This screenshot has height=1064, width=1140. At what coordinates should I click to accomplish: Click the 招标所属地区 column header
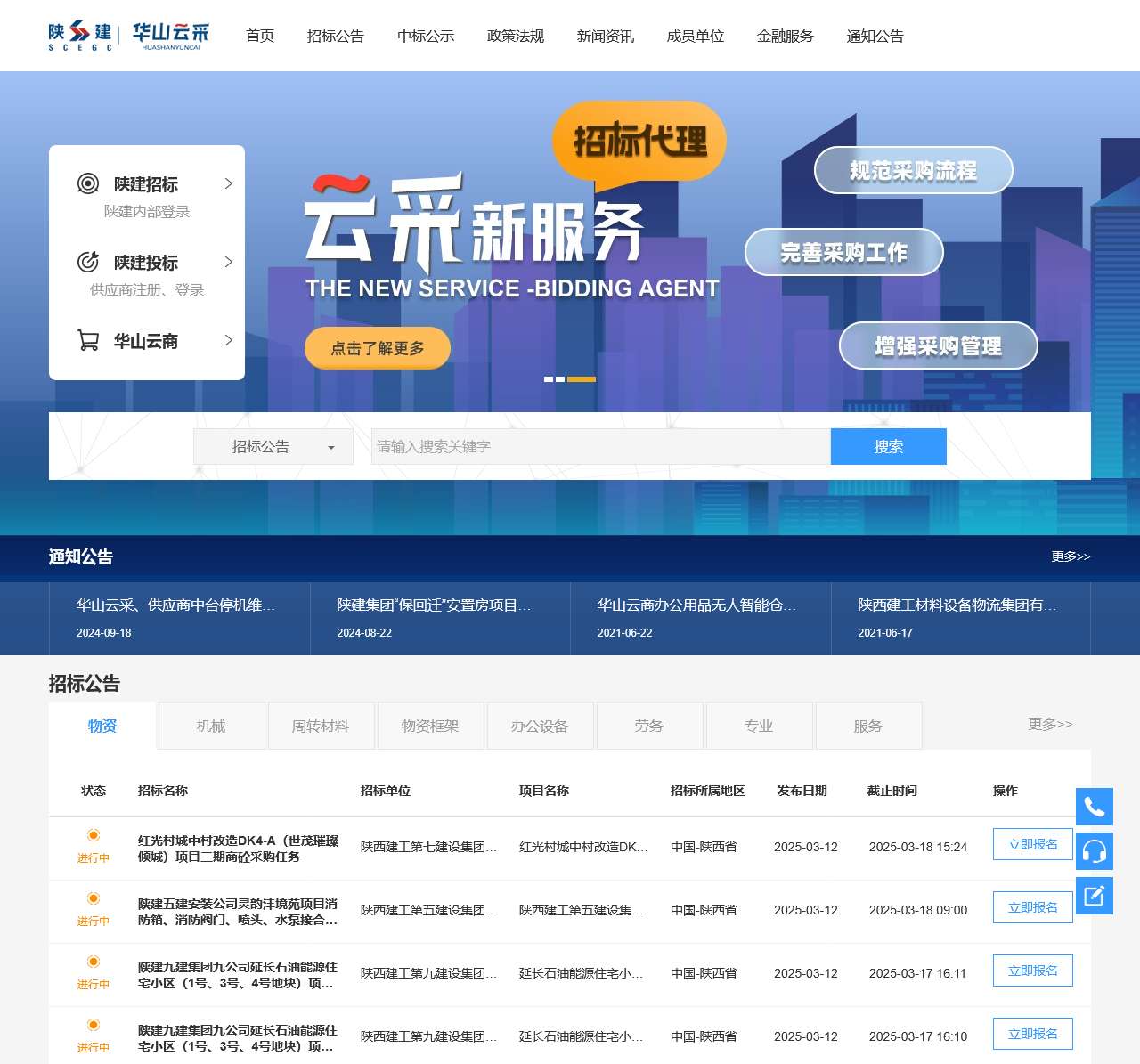pos(708,791)
